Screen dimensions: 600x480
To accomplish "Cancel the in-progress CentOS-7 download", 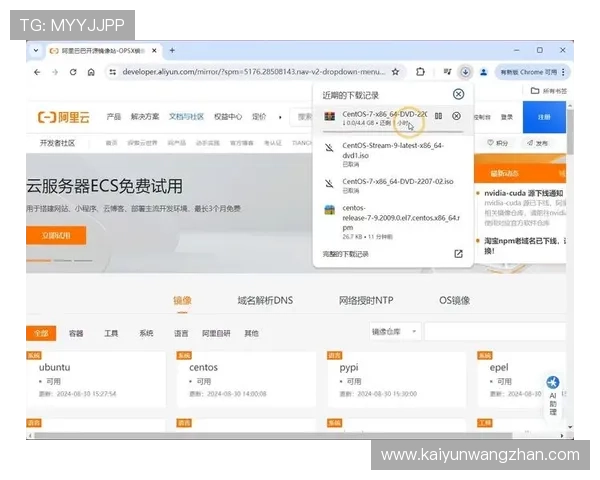I will [456, 116].
